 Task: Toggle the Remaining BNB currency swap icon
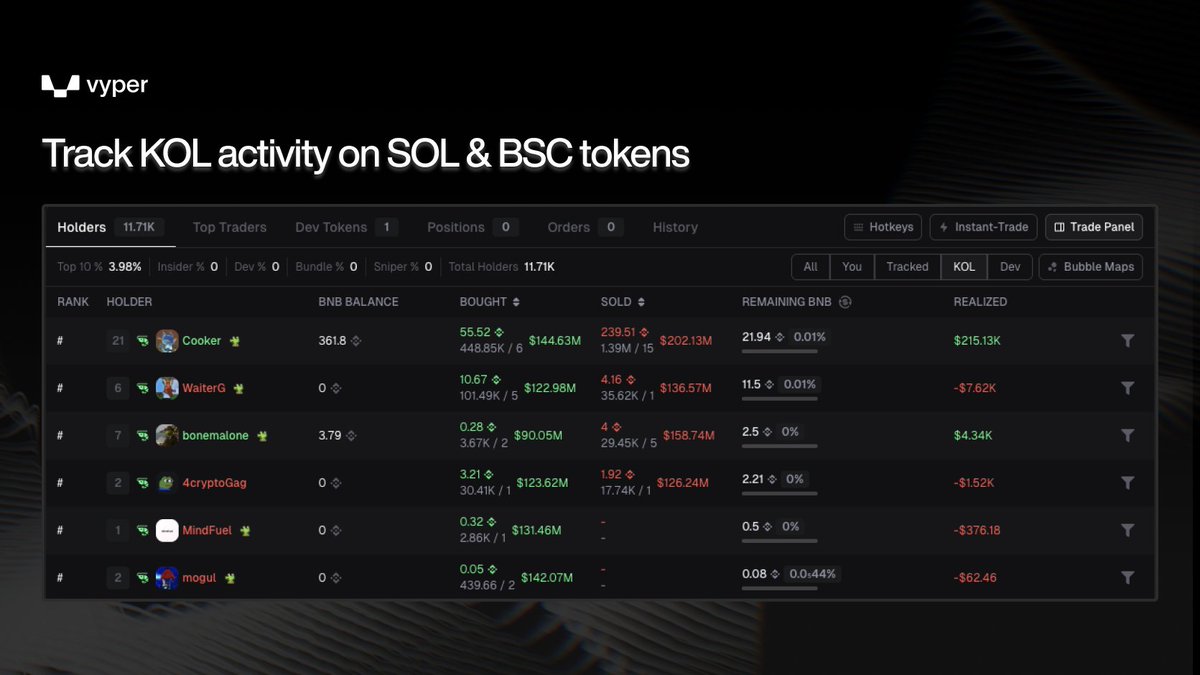[x=845, y=302]
